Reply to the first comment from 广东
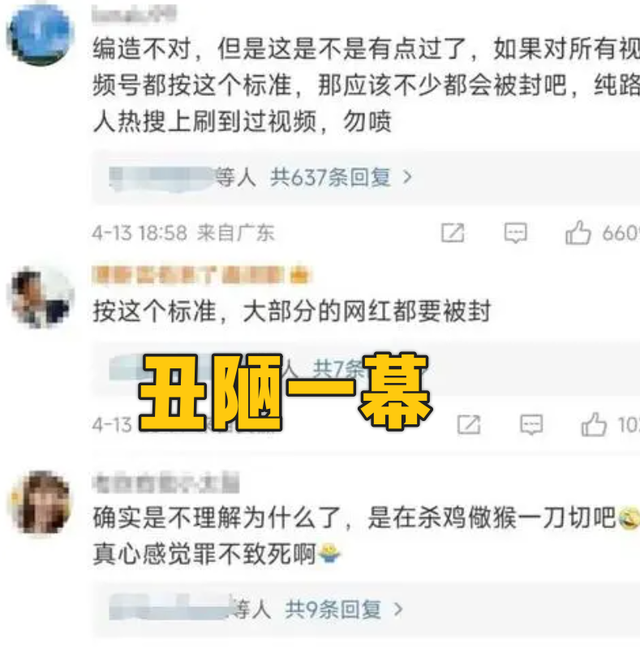Viewport: 640px width, 649px height. tap(515, 233)
